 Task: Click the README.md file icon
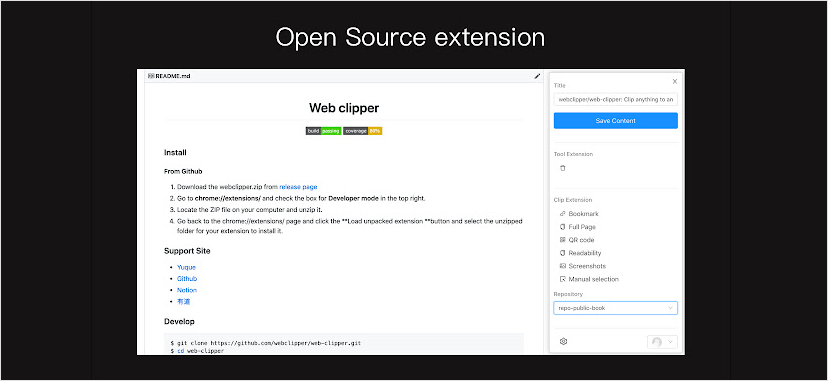(151, 76)
